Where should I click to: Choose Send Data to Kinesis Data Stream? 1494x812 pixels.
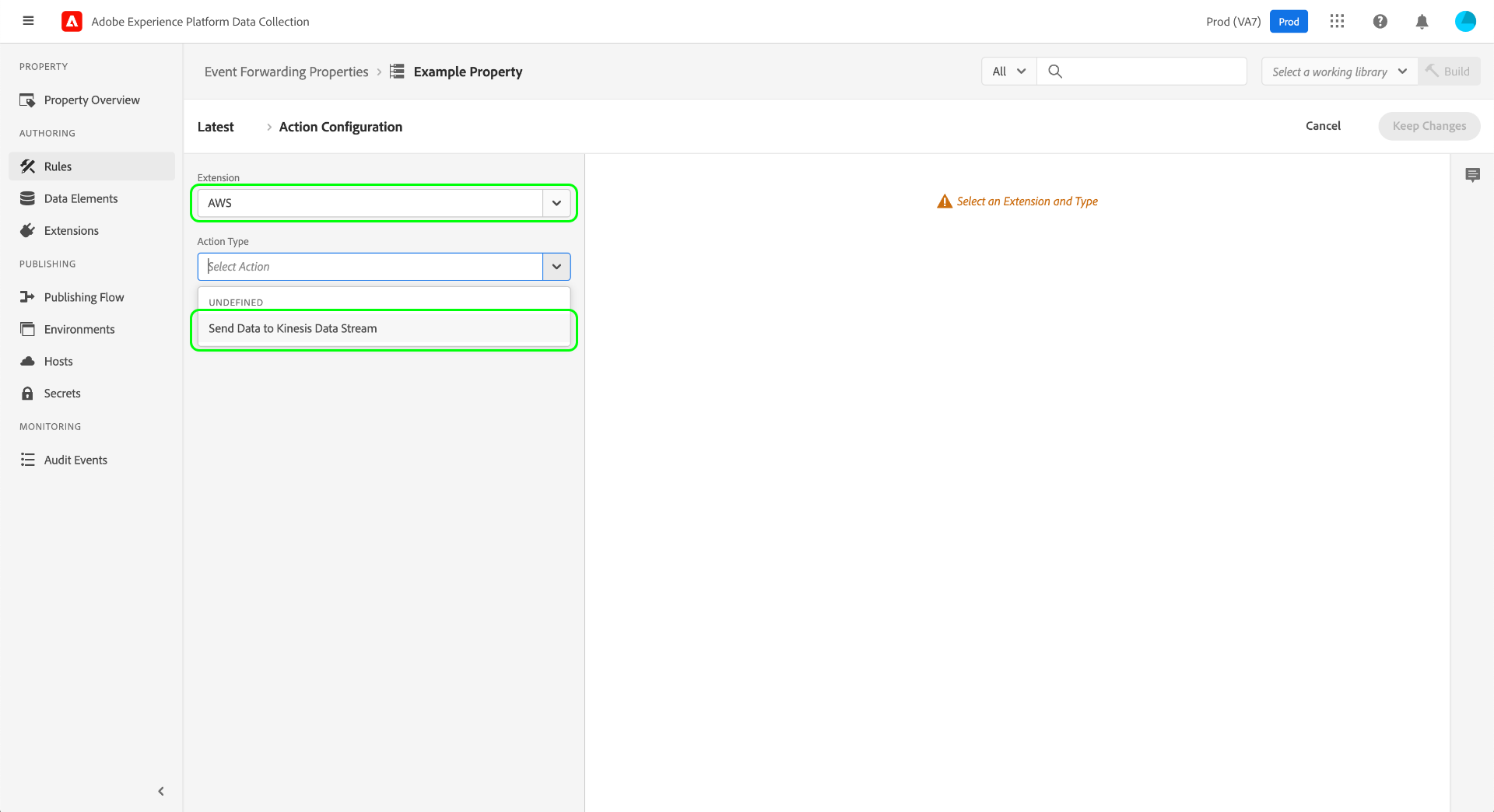pyautogui.click(x=384, y=329)
